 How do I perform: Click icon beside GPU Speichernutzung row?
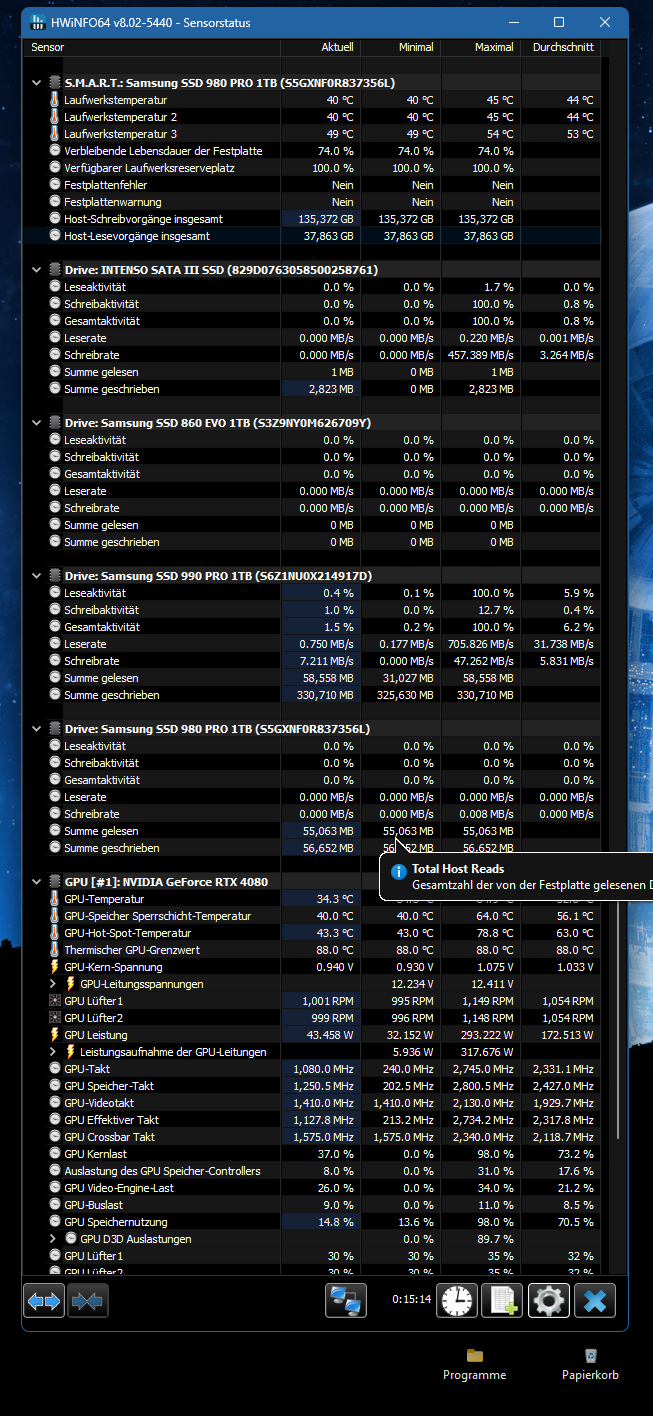tap(55, 1222)
